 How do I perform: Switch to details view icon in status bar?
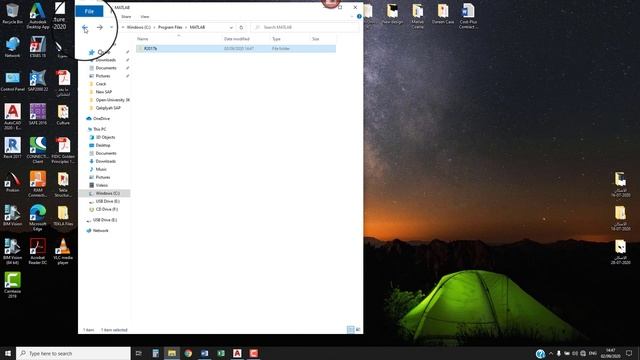click(350, 329)
